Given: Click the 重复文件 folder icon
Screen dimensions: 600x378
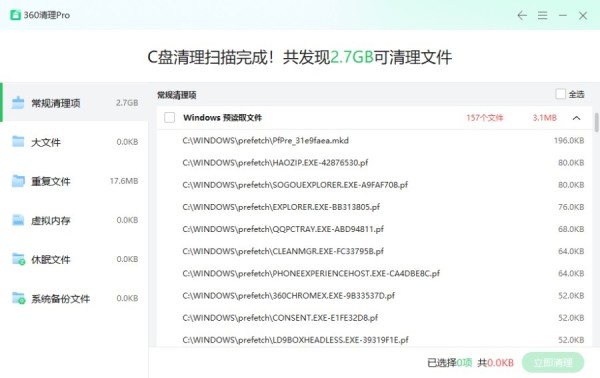Looking at the screenshot, I should tap(18, 181).
